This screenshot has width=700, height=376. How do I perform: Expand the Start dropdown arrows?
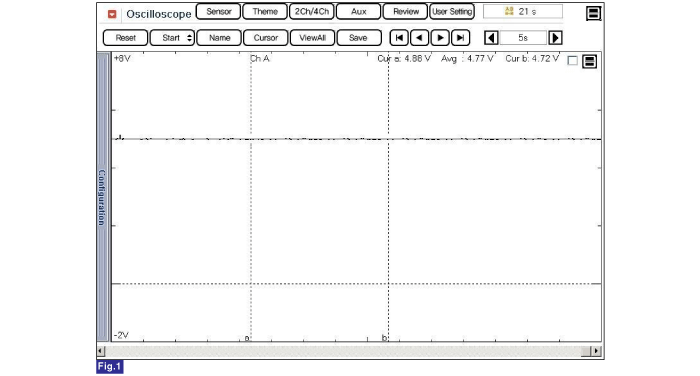pos(189,38)
